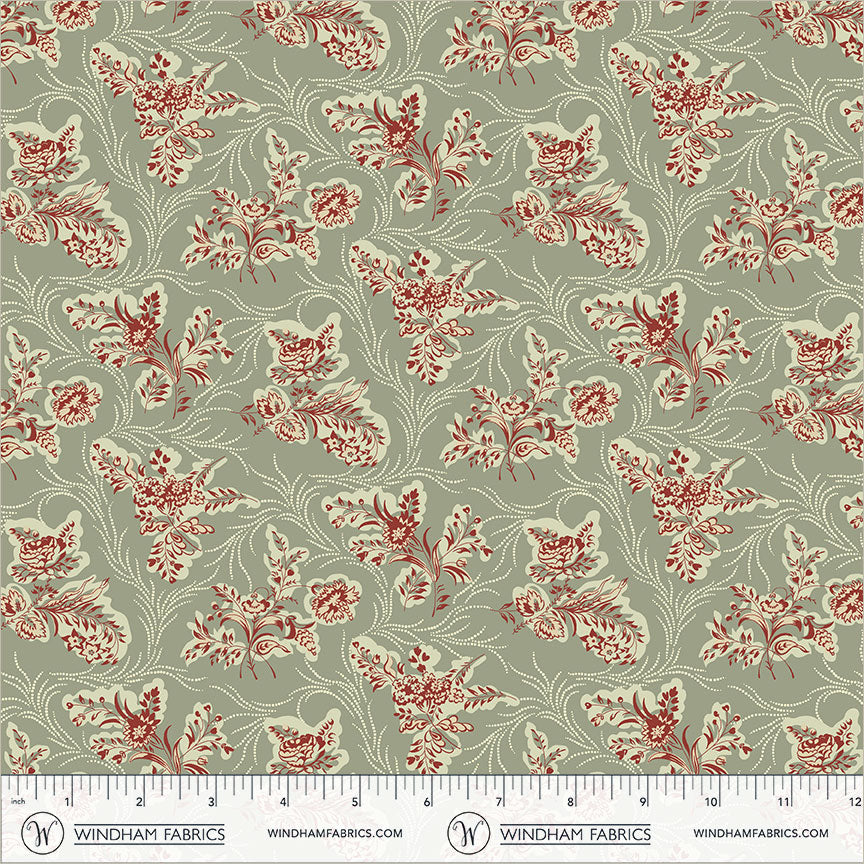Select the 8-inch number on the ruler
Viewport: 864px width, 864px height.
(x=570, y=803)
